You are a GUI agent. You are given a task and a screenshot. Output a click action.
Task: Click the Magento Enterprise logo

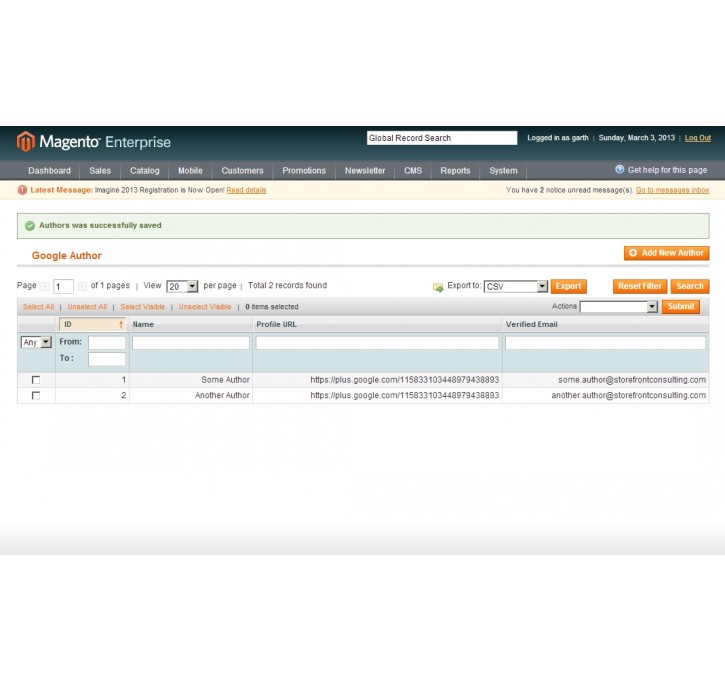pos(94,141)
